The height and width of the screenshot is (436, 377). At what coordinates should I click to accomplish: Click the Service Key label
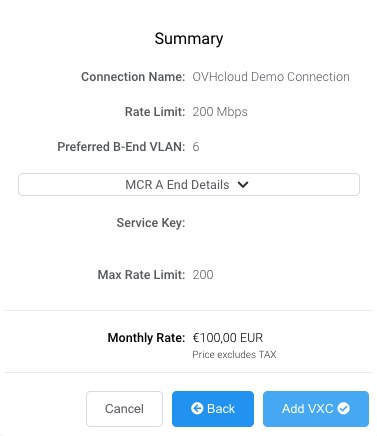pos(151,223)
